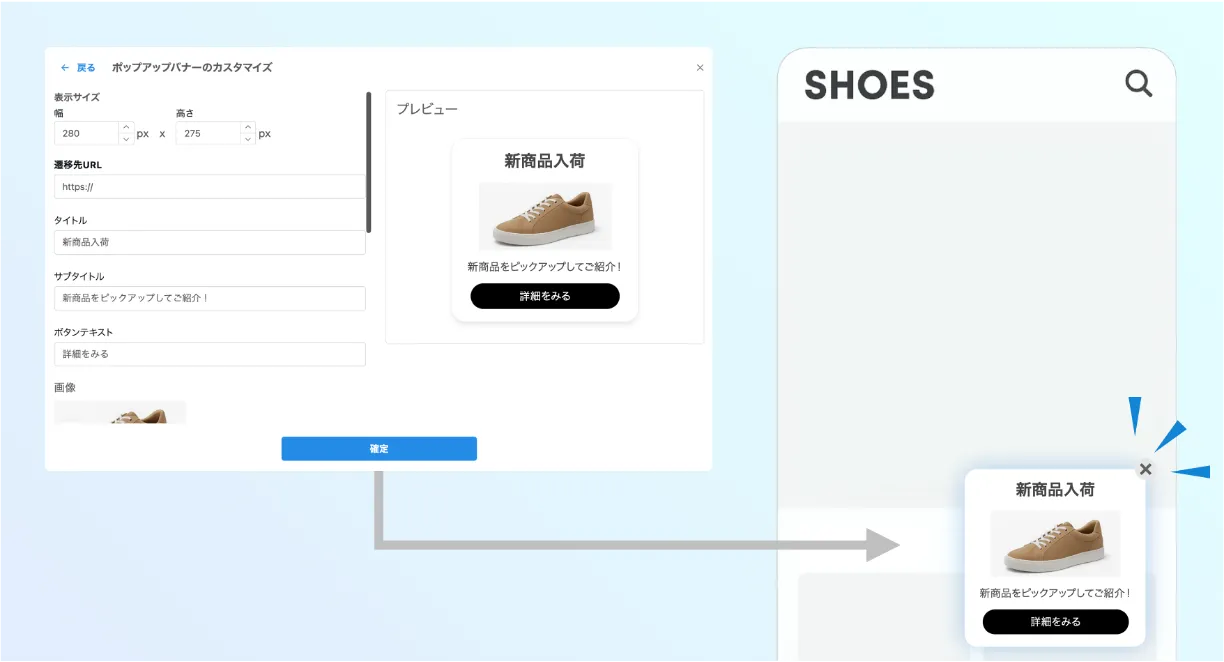Focus the 遷移先URL input field
The width and height of the screenshot is (1224, 662).
[x=210, y=187]
